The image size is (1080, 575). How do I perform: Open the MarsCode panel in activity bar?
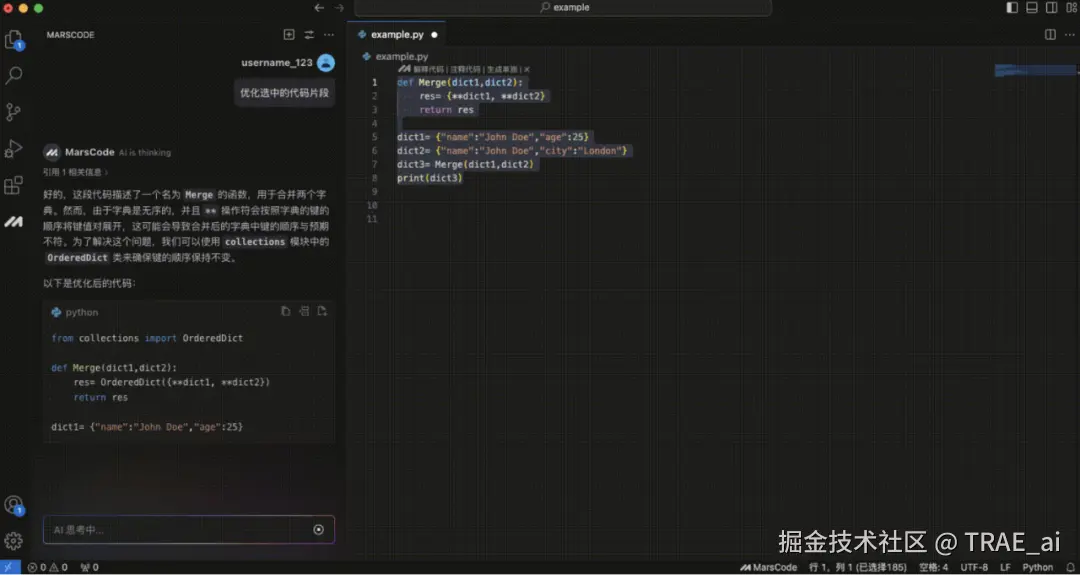(14, 222)
